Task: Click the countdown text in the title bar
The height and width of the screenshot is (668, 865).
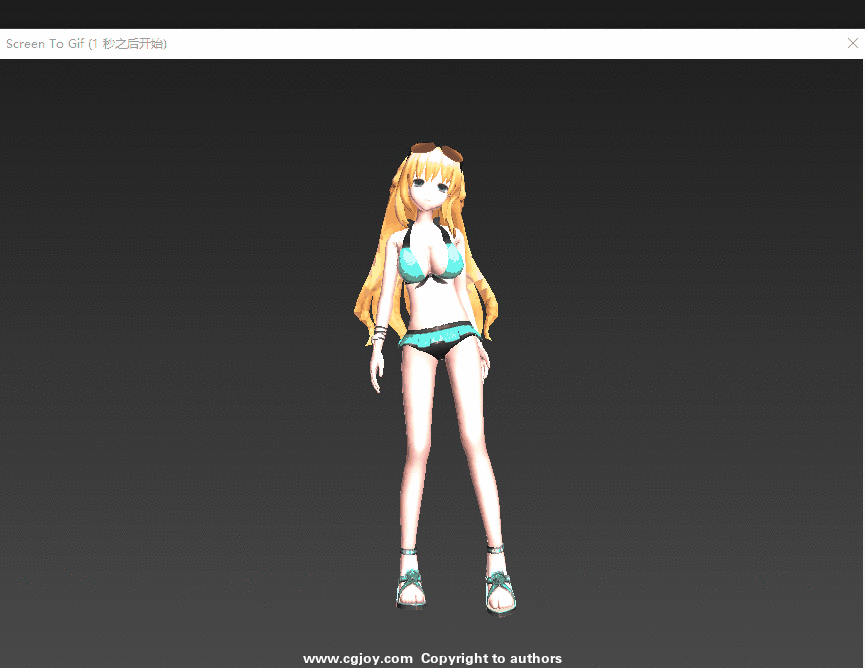Action: pos(128,44)
